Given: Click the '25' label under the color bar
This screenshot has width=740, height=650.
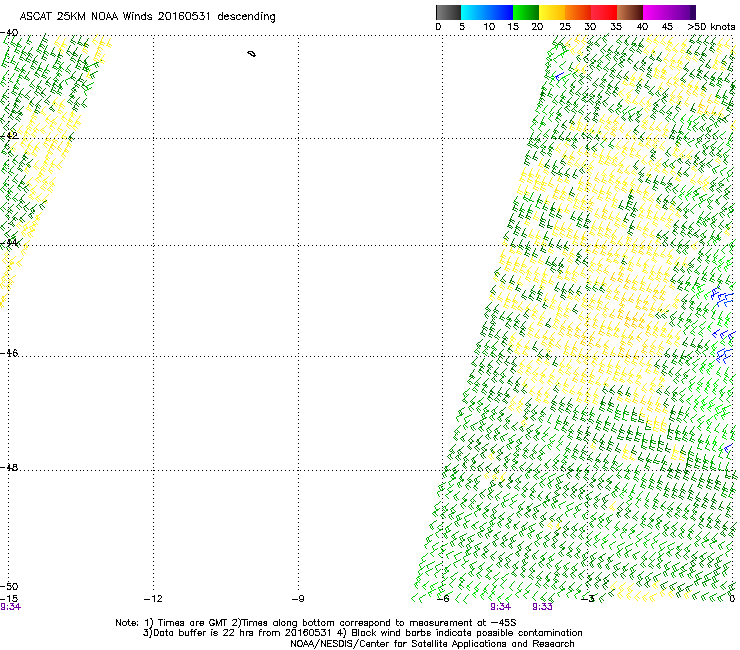Looking at the screenshot, I should coord(565,27).
